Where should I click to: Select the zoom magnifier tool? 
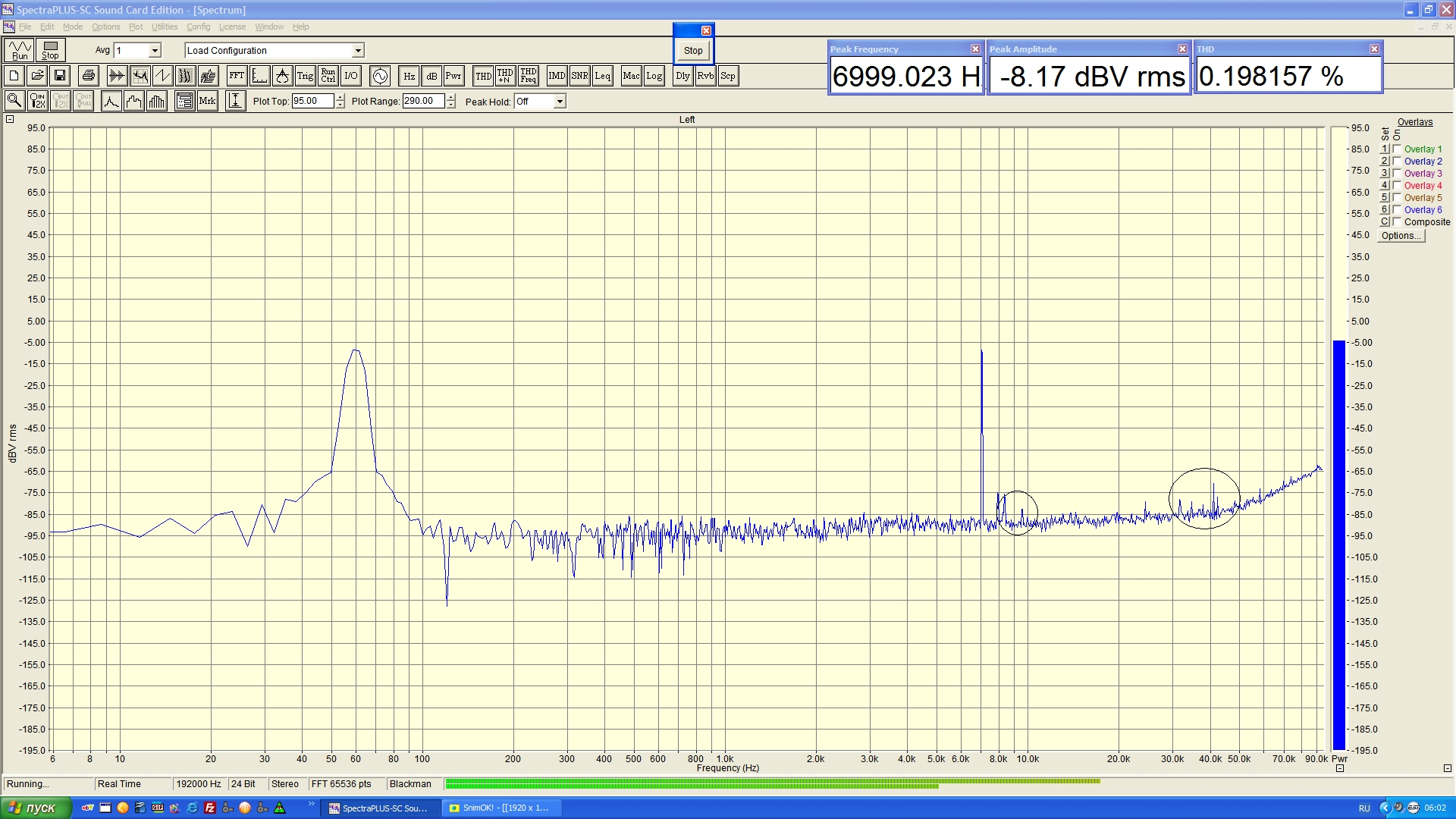(14, 101)
